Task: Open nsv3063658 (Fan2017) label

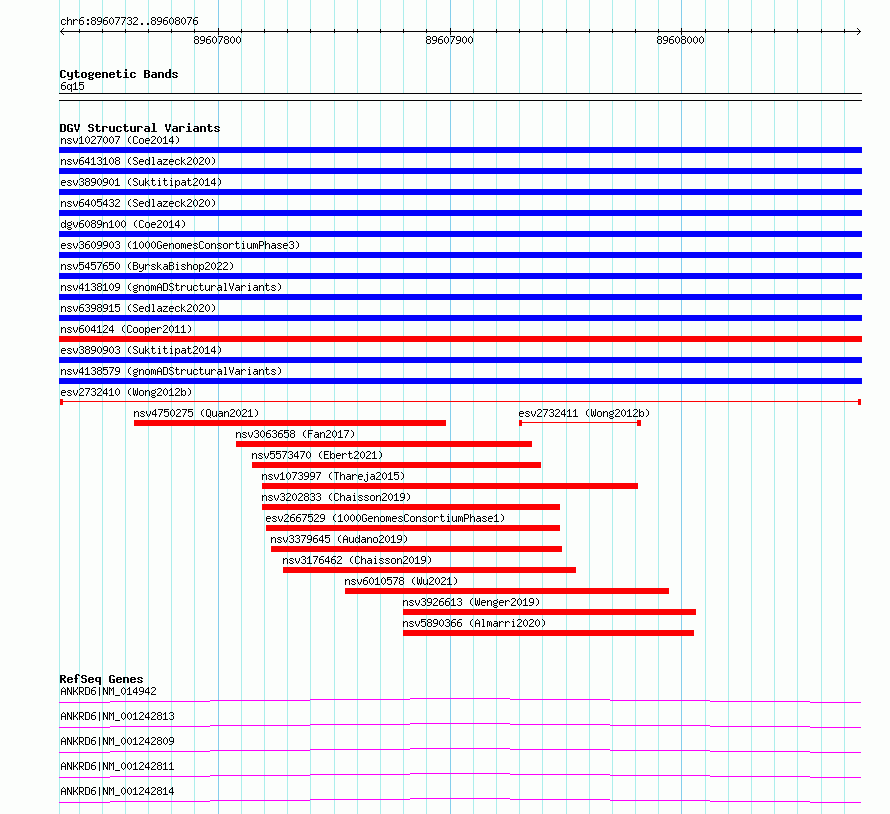Action: point(295,434)
